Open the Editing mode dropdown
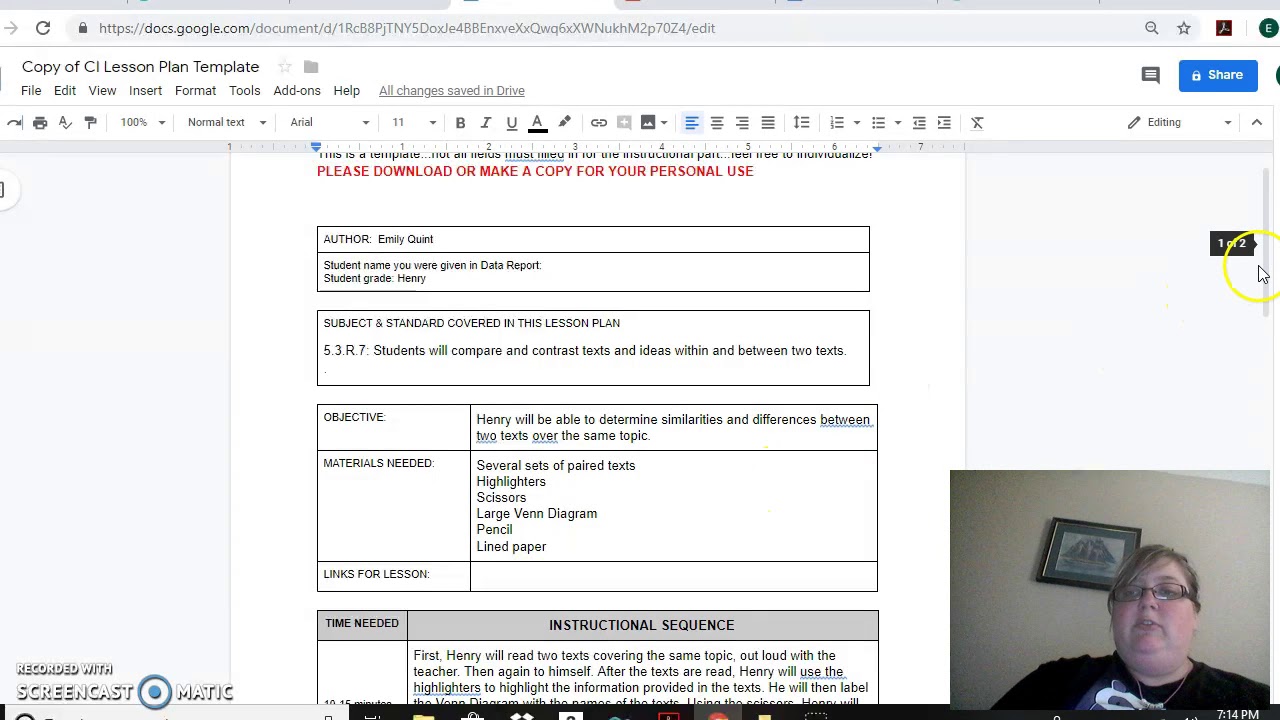1280x720 pixels. (1178, 122)
